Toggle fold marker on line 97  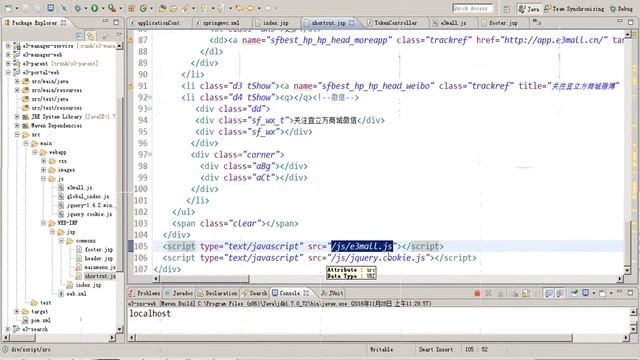tap(150, 155)
